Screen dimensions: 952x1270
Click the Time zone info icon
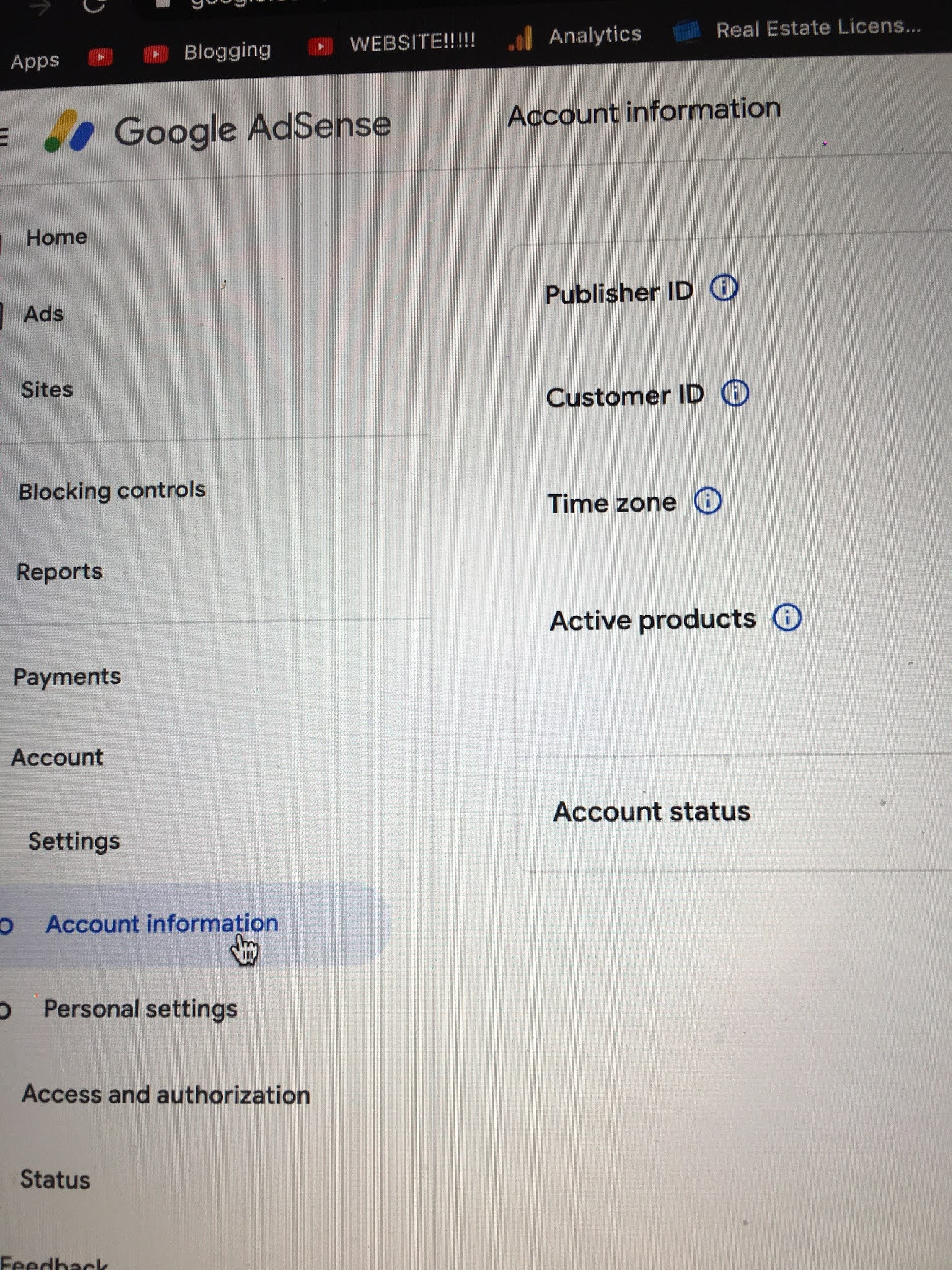[x=708, y=500]
